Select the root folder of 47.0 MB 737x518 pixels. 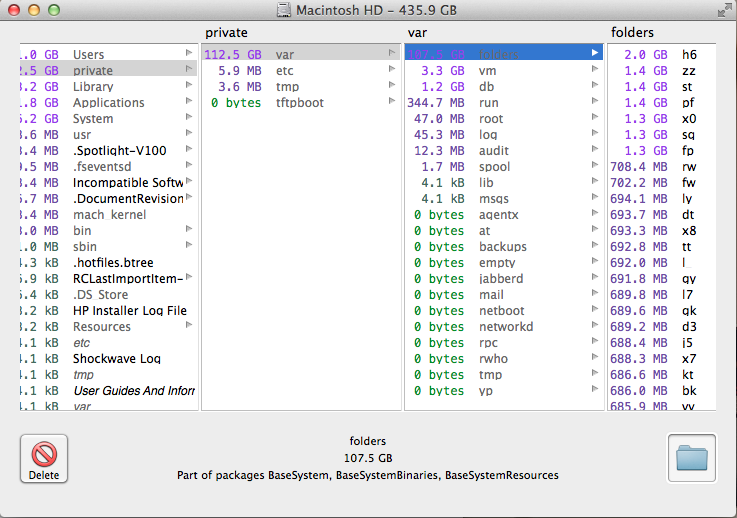tap(504, 118)
